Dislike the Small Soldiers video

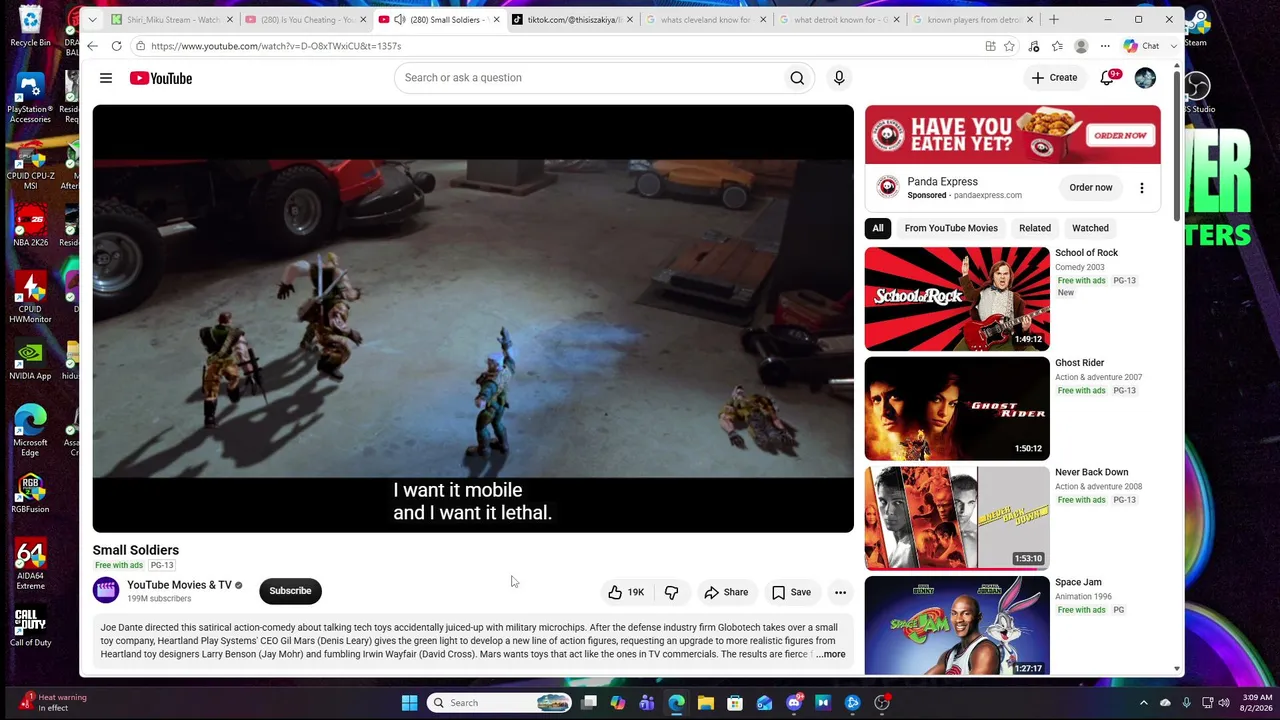672,592
